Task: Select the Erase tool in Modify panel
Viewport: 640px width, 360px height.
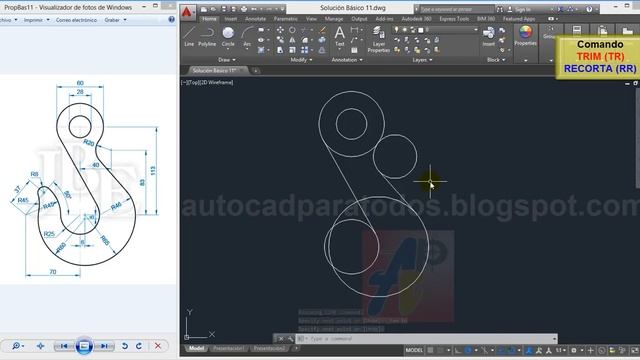Action: [x=322, y=30]
